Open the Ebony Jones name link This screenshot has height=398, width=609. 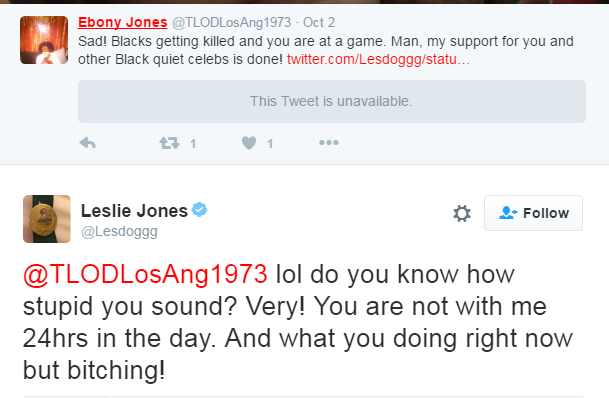click(x=122, y=22)
